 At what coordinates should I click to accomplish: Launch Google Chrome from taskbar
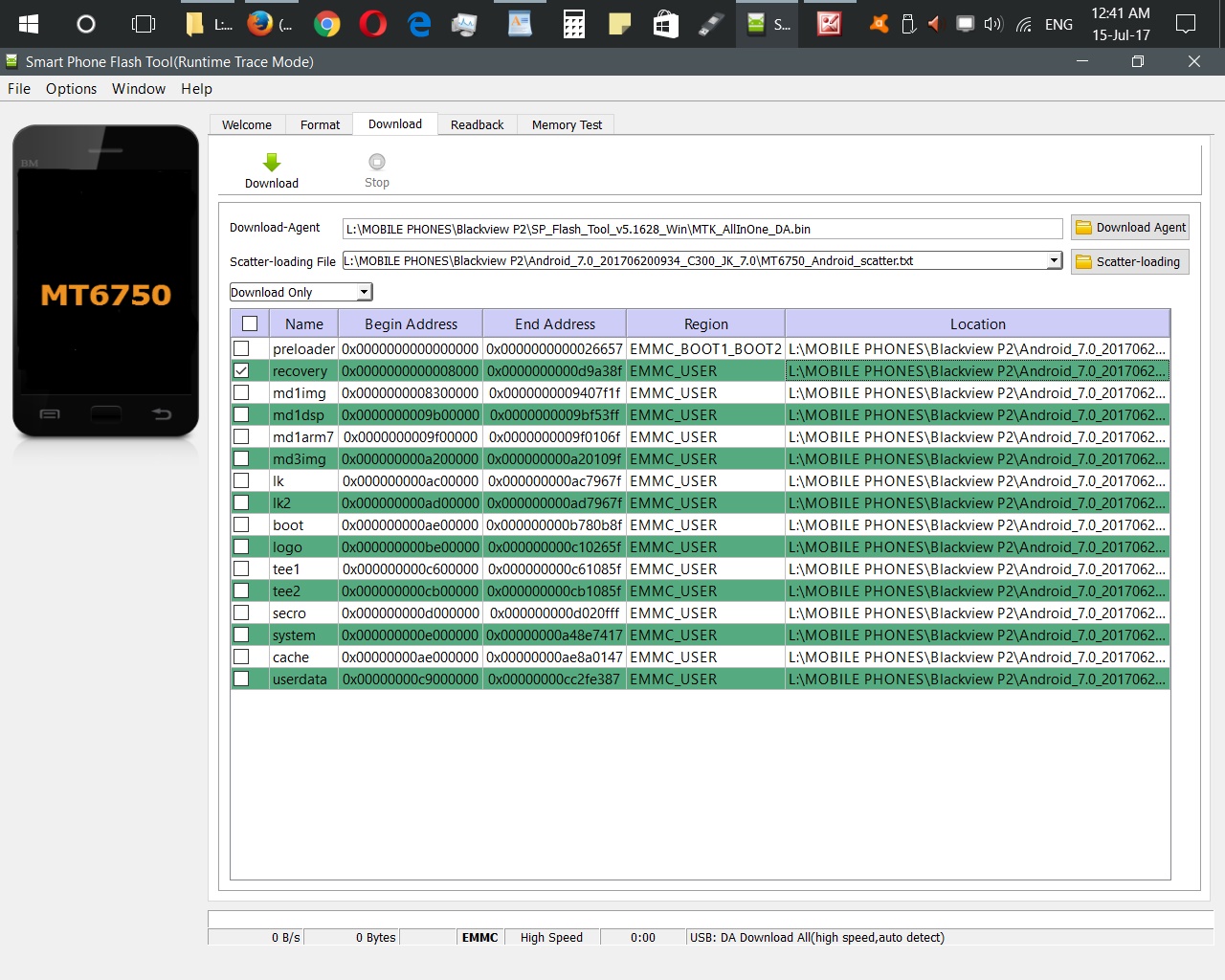tap(327, 24)
